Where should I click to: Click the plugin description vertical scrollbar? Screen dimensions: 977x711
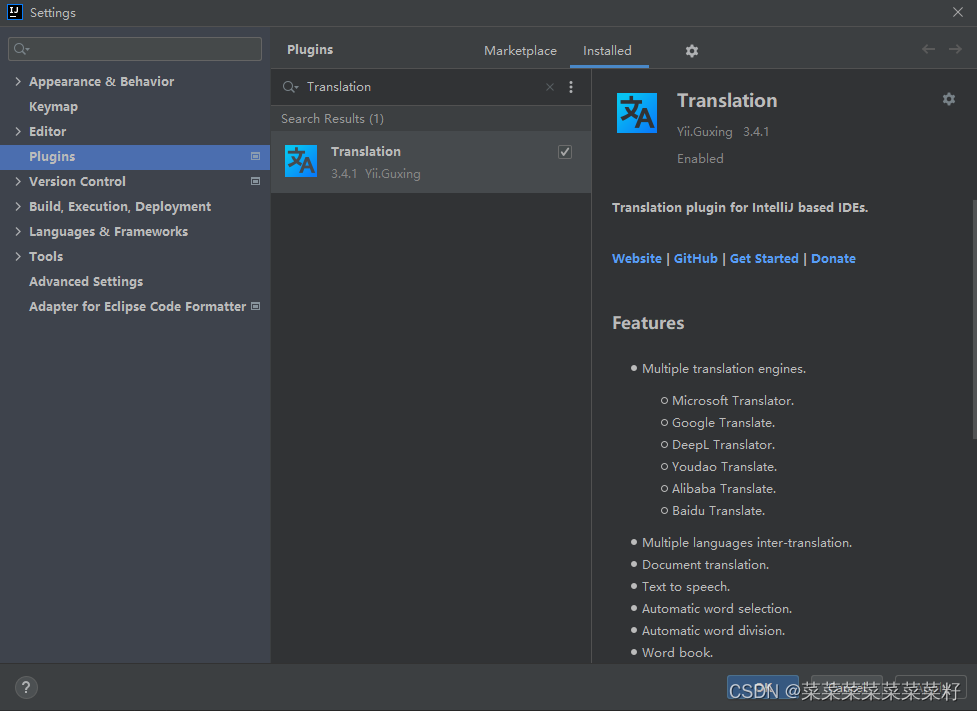[974, 319]
